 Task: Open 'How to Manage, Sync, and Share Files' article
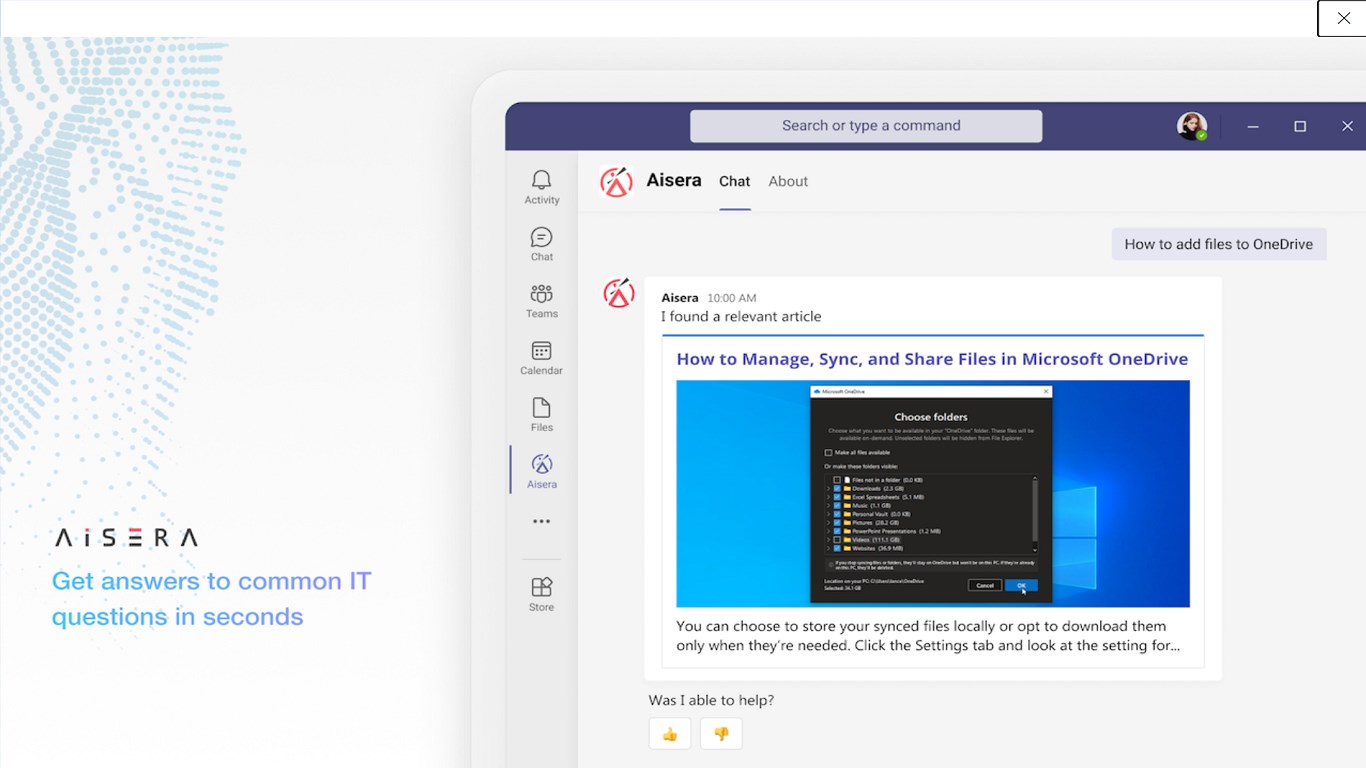932,359
